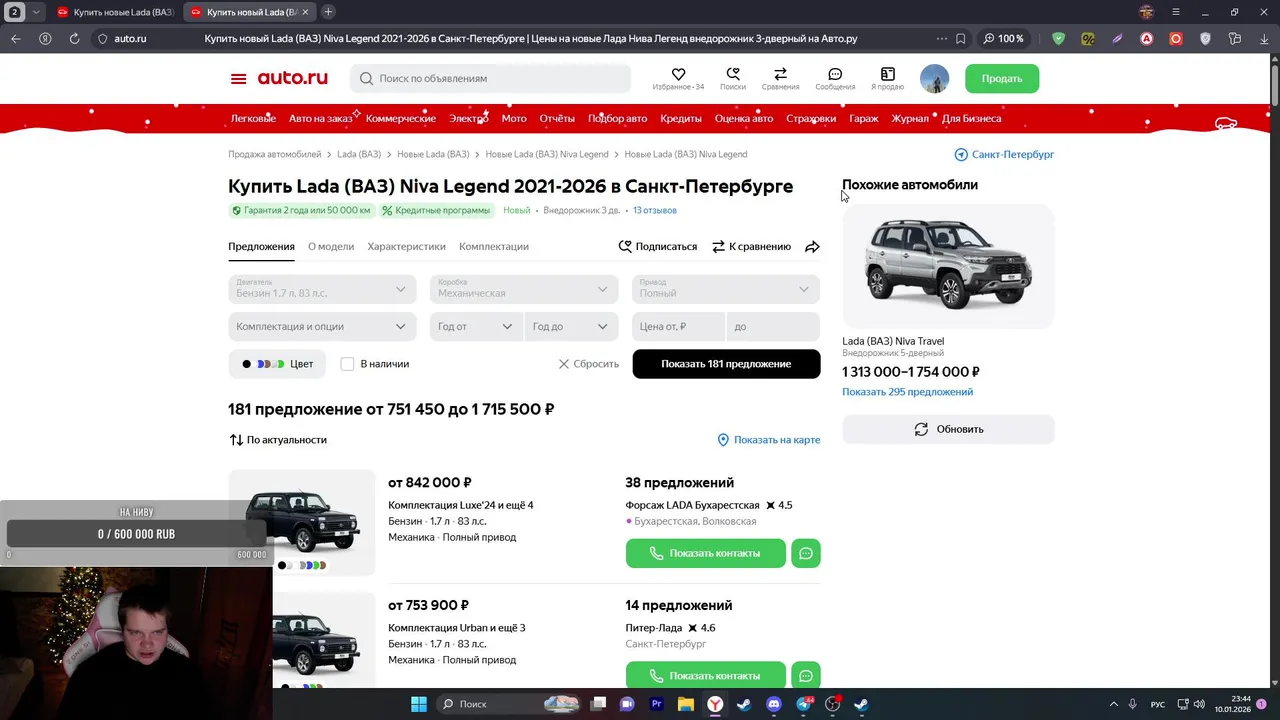Open sort По актуальности selector
1280x720 pixels.
pos(278,440)
